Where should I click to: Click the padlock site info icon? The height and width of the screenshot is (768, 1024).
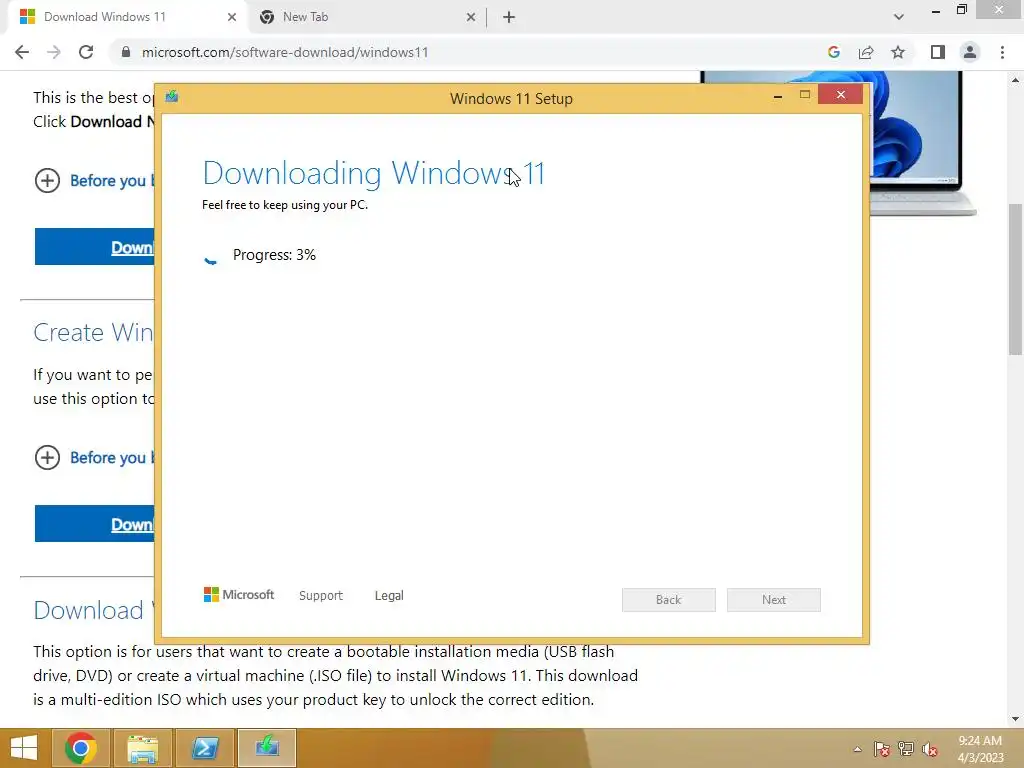(x=126, y=52)
